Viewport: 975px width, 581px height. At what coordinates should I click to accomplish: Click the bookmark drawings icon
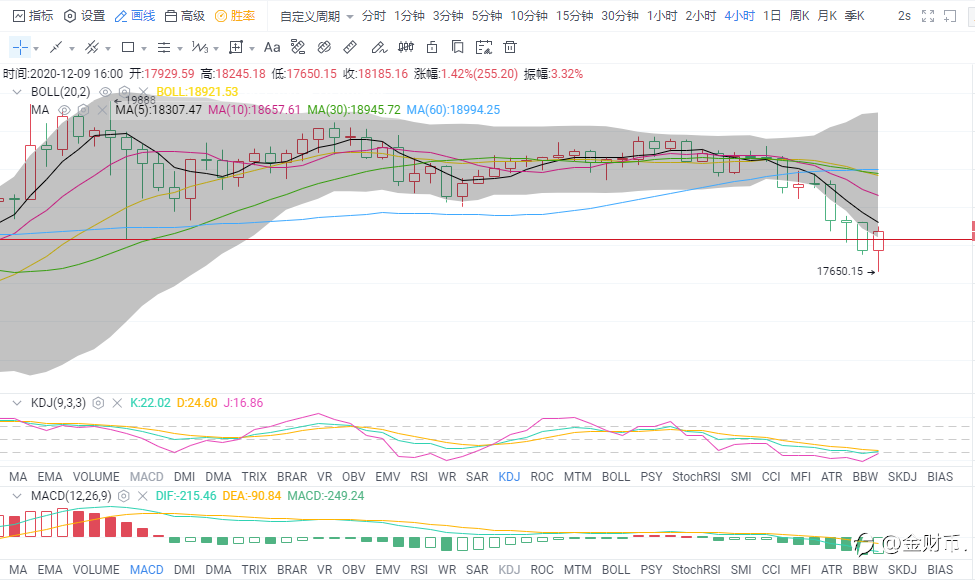click(458, 47)
